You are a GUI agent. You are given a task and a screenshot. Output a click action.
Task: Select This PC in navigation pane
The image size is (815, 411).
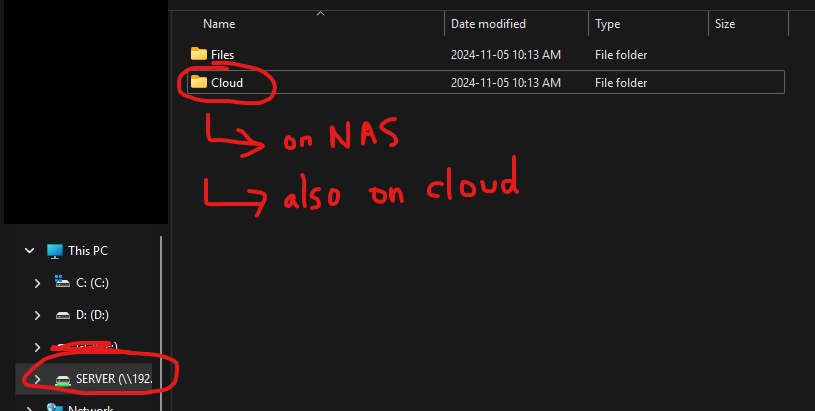tap(88, 251)
